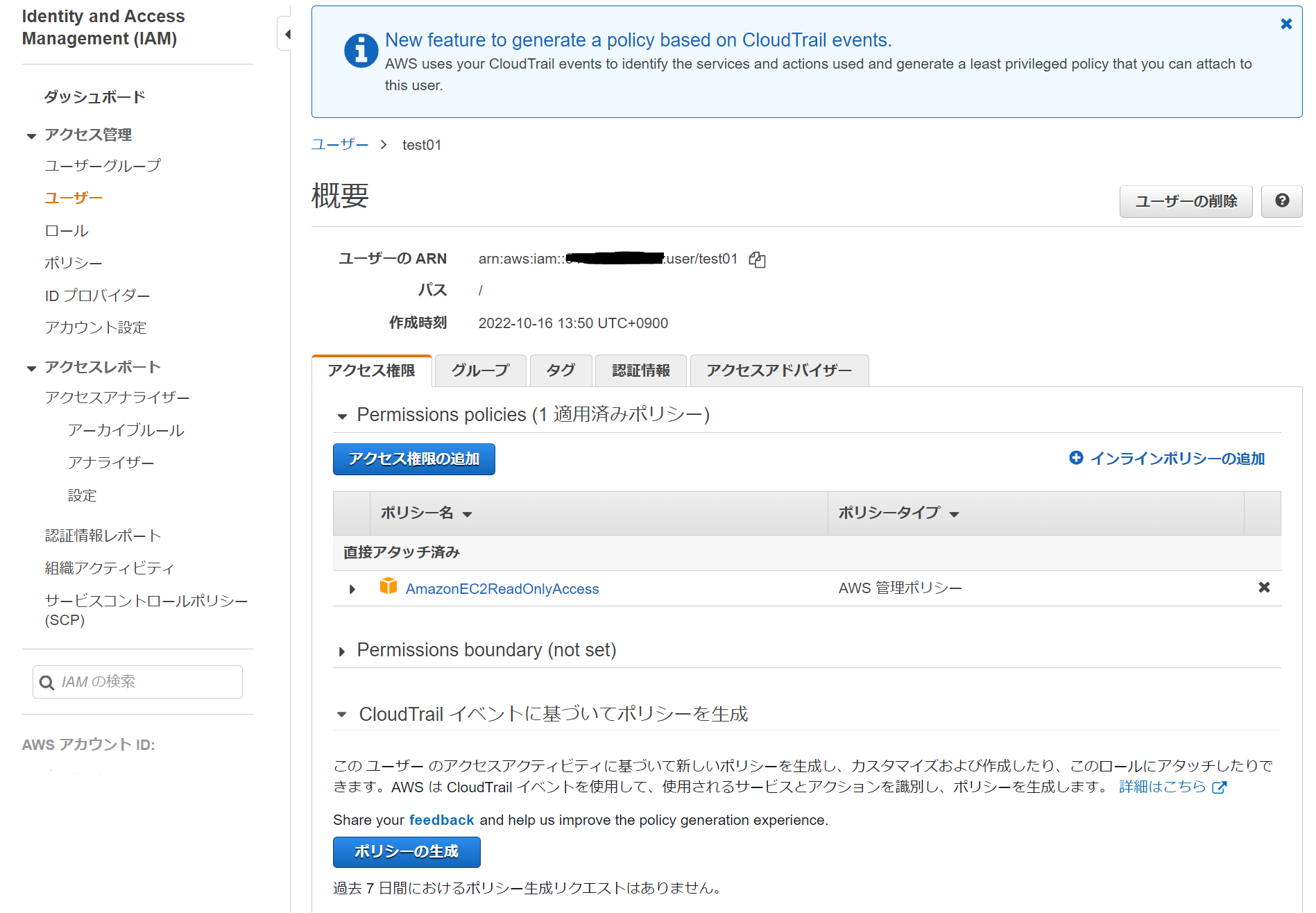
Task: Click インラインポリシーの追加 link
Action: point(1177,459)
